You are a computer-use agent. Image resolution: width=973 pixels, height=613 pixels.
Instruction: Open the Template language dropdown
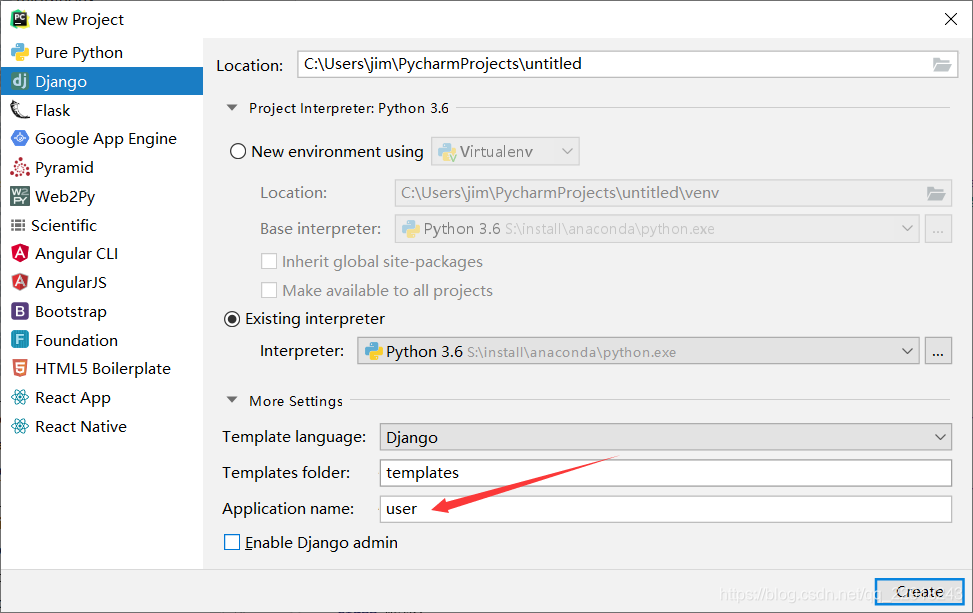pos(665,437)
